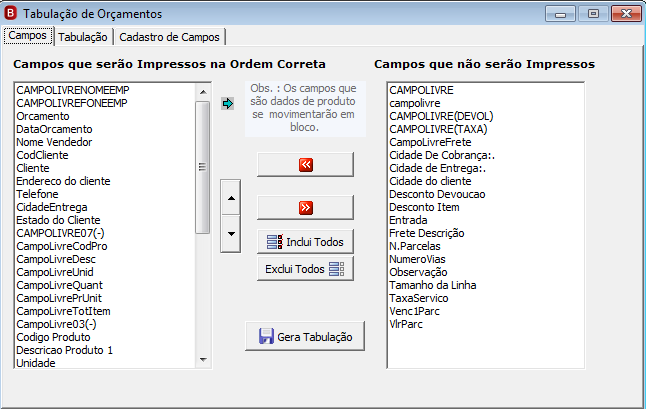Screen dimensions: 646x409
Task: Click the cyan right-arrow icon beside list
Action: 227,103
